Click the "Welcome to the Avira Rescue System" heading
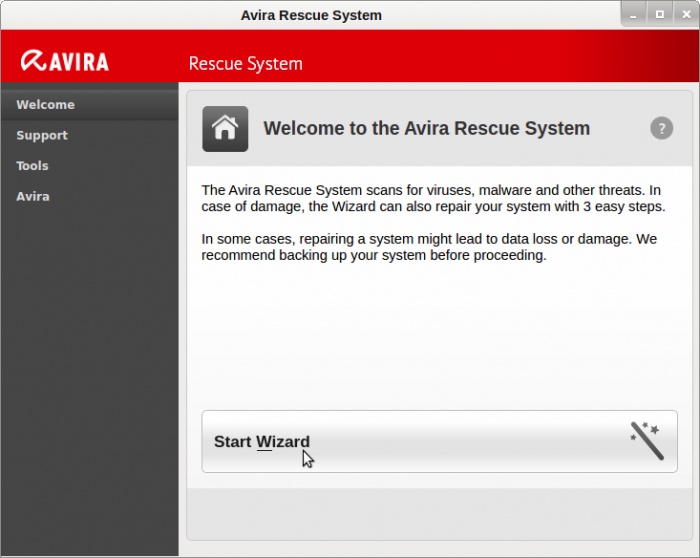 [x=426, y=128]
